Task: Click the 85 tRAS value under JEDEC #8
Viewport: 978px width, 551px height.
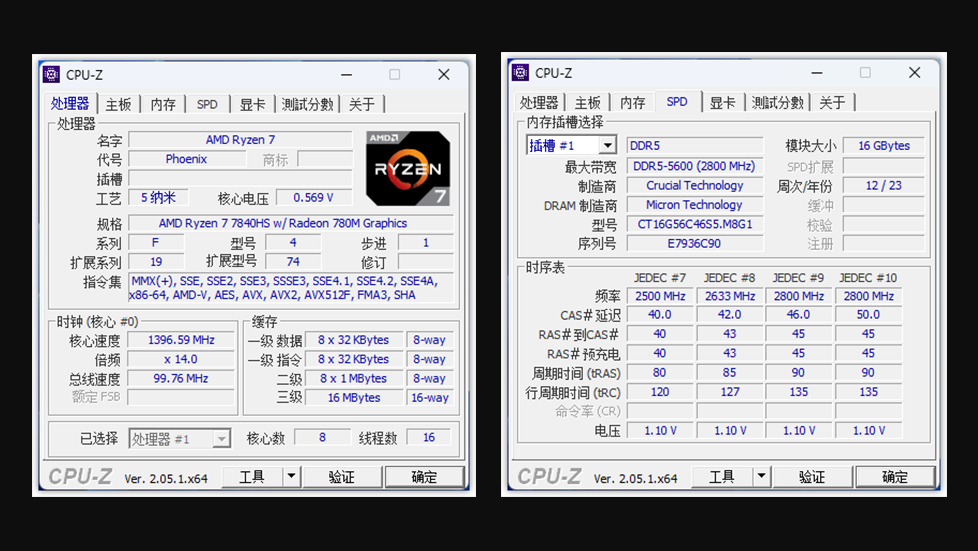Action: (x=730, y=373)
